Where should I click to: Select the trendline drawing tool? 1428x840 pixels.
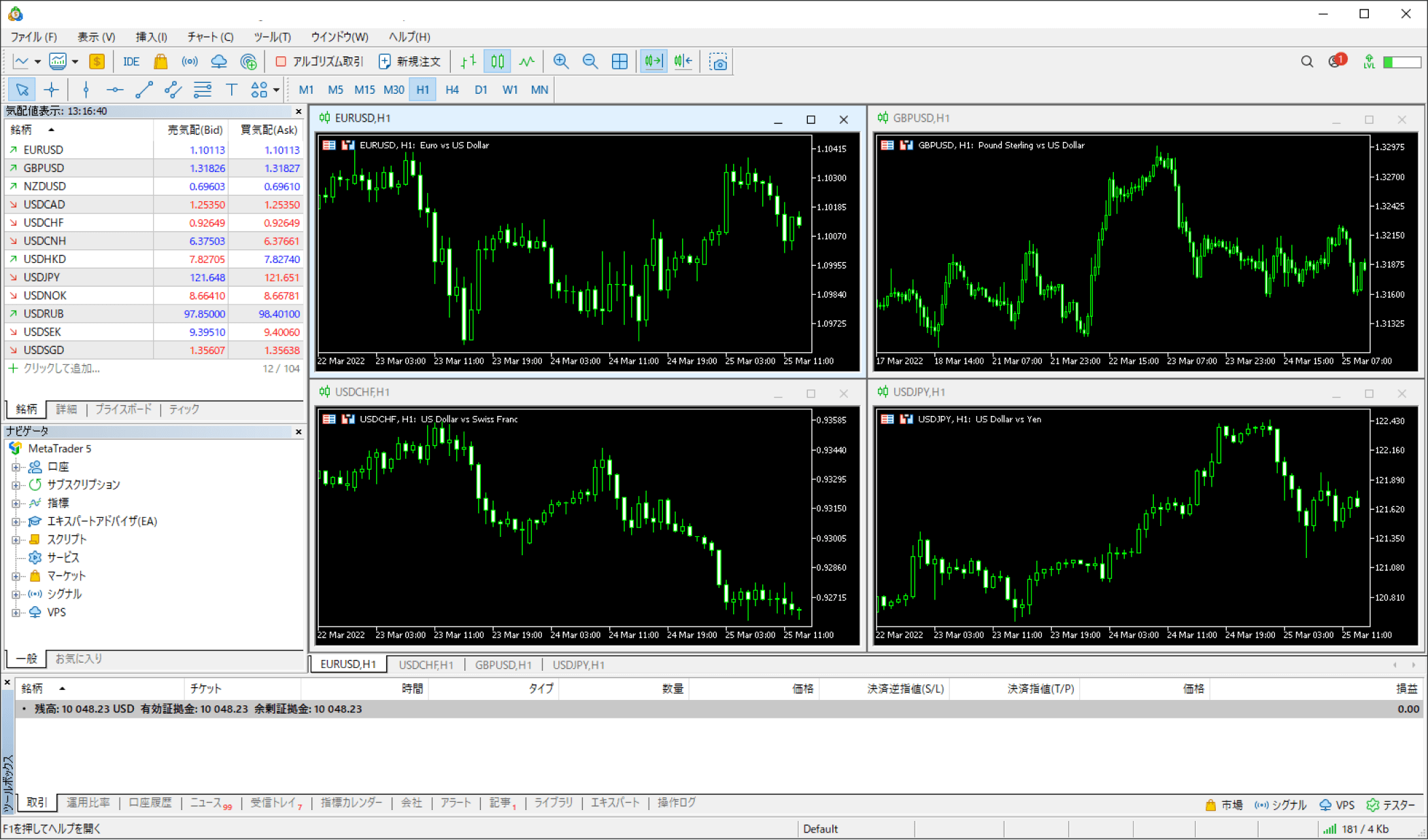tap(144, 90)
